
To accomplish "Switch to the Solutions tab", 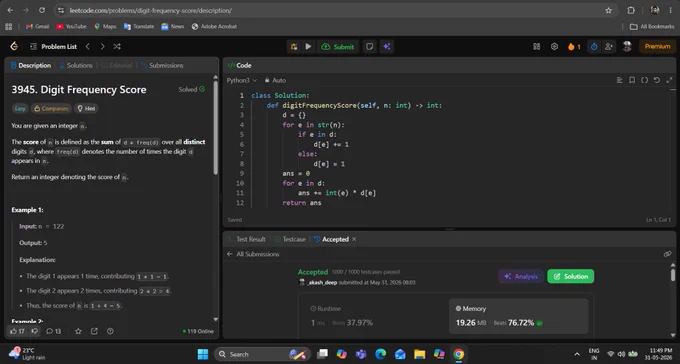I will coord(76,66).
